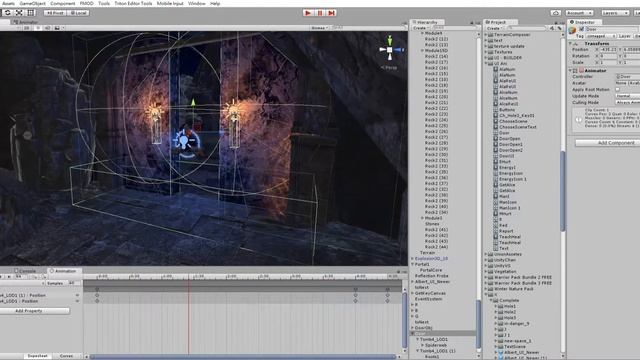Open the Mobile Input menu
This screenshot has height=360, width=640.
(x=170, y=3)
